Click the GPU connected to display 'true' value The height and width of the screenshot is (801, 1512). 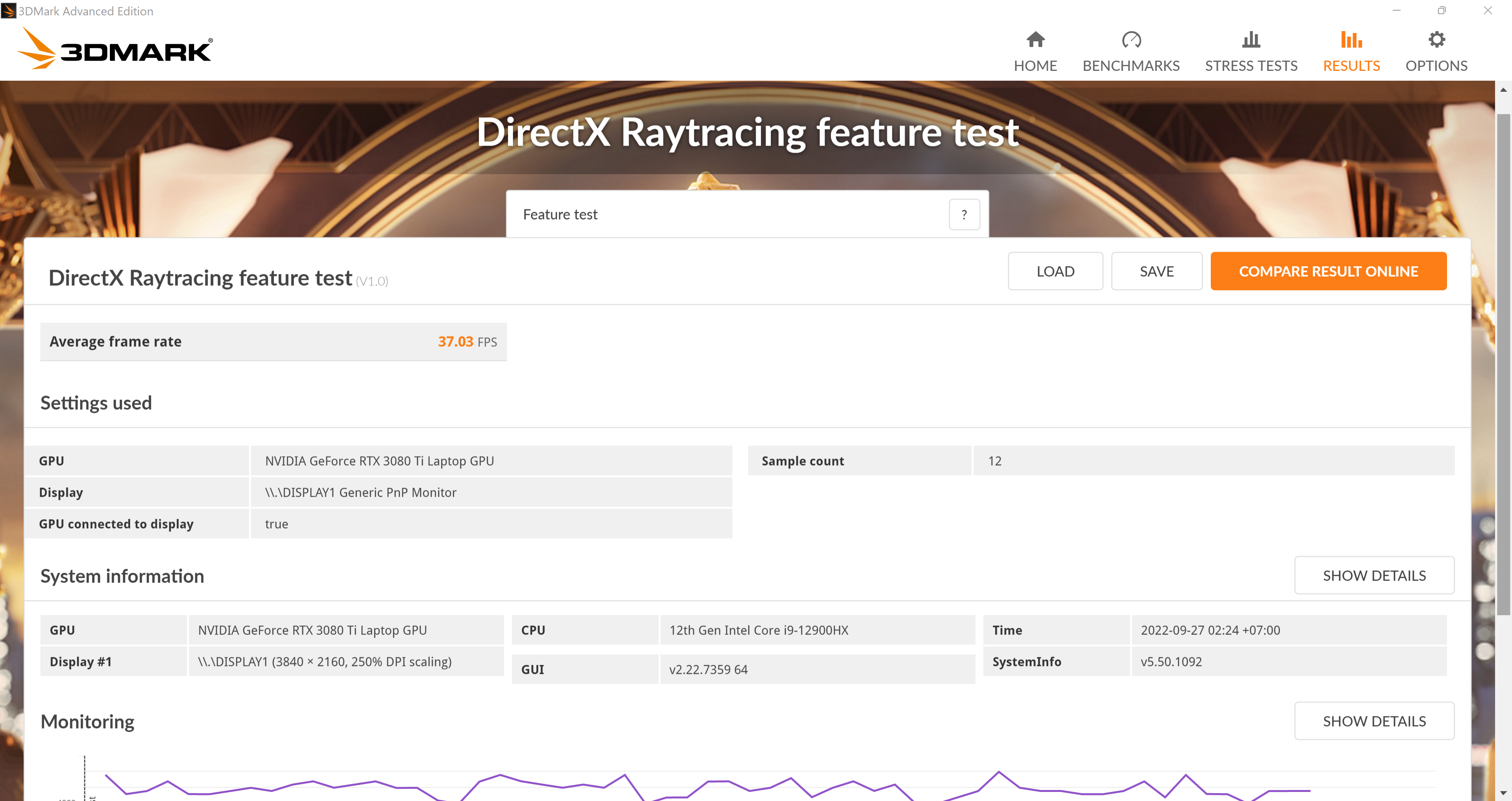[276, 524]
